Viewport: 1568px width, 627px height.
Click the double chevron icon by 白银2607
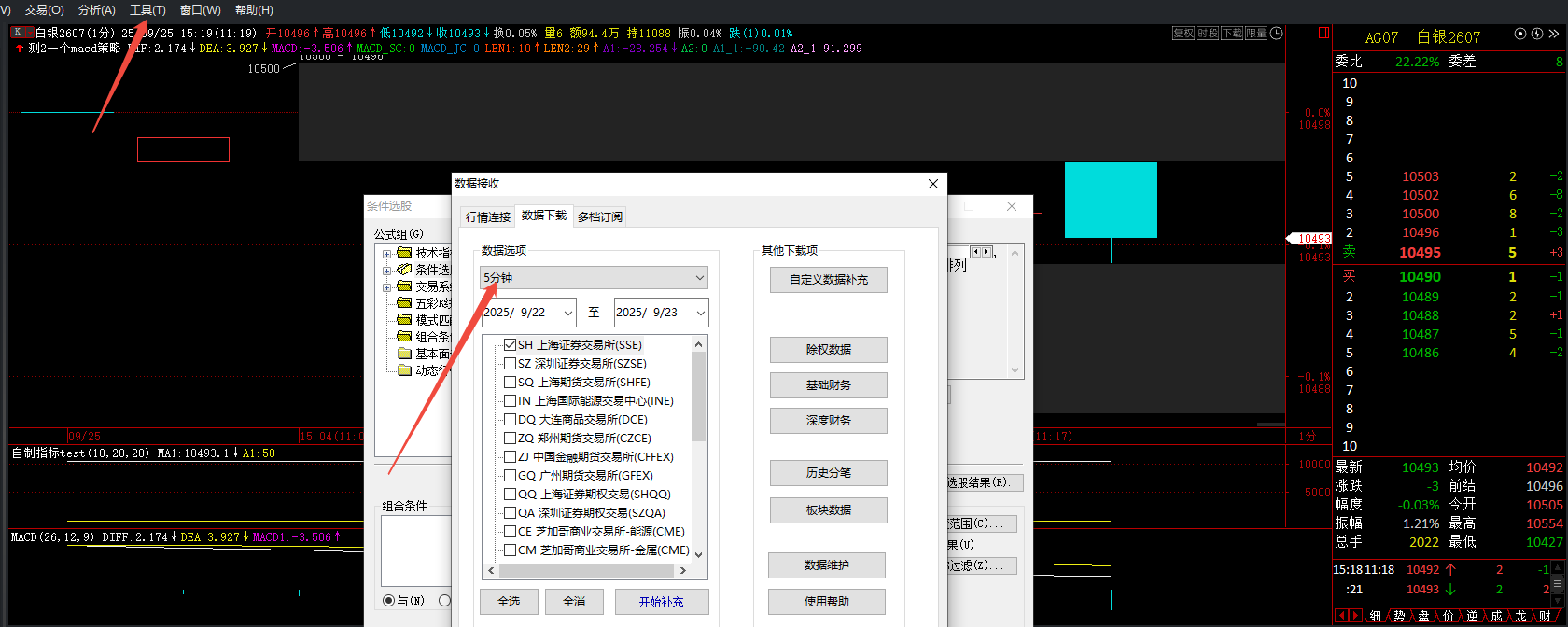(1554, 34)
